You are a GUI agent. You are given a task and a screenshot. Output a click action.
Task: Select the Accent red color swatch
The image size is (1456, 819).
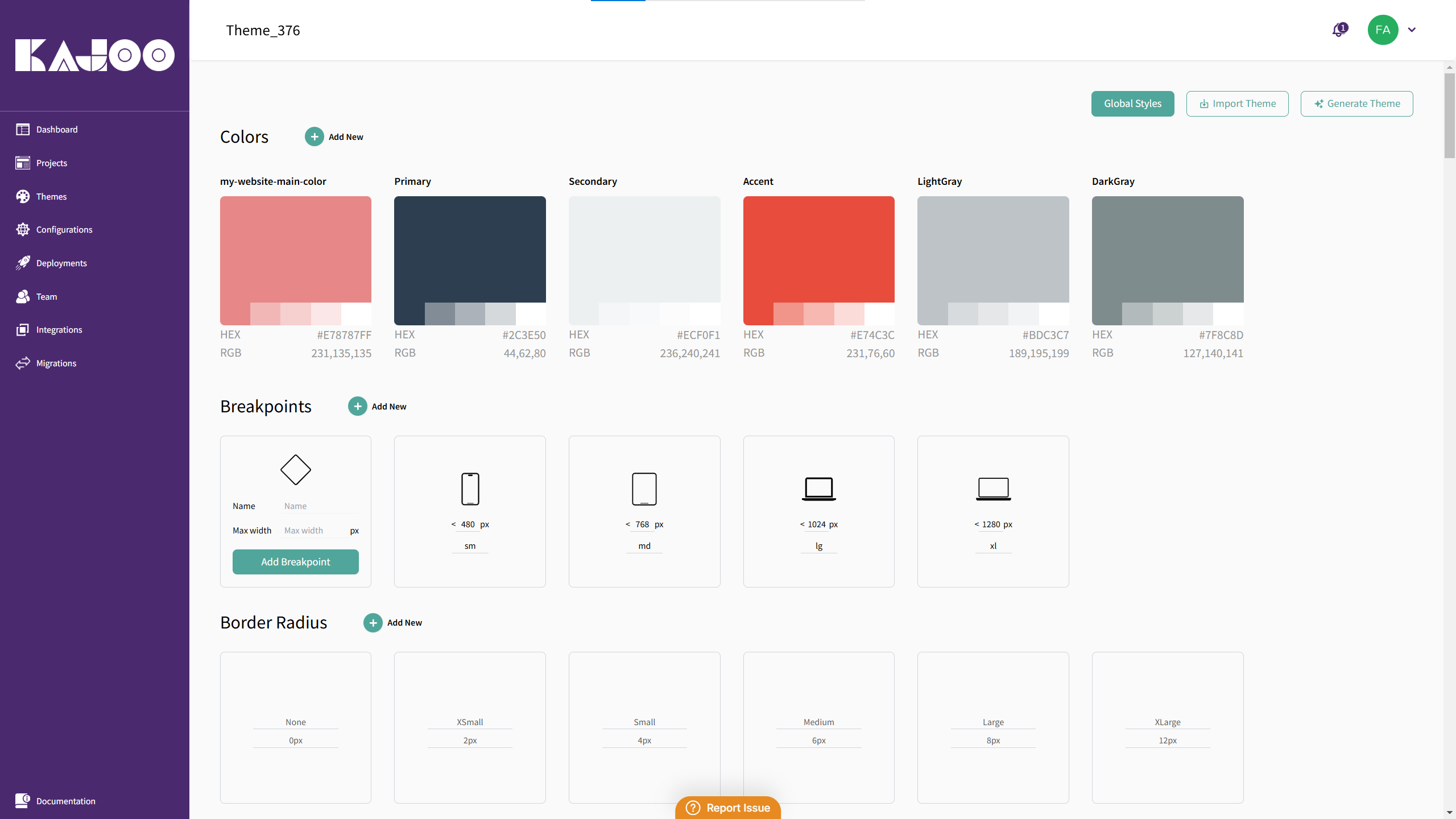click(818, 249)
